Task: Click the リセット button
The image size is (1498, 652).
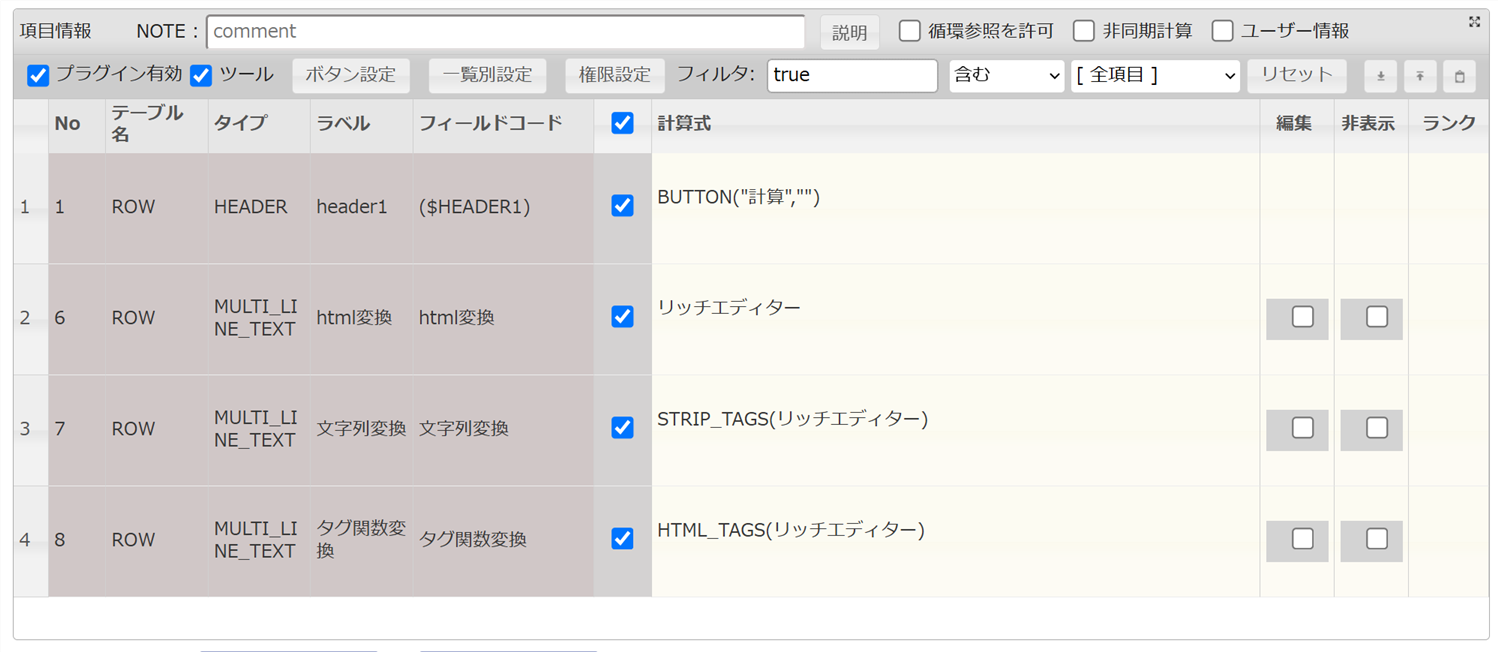Action: 1297,76
